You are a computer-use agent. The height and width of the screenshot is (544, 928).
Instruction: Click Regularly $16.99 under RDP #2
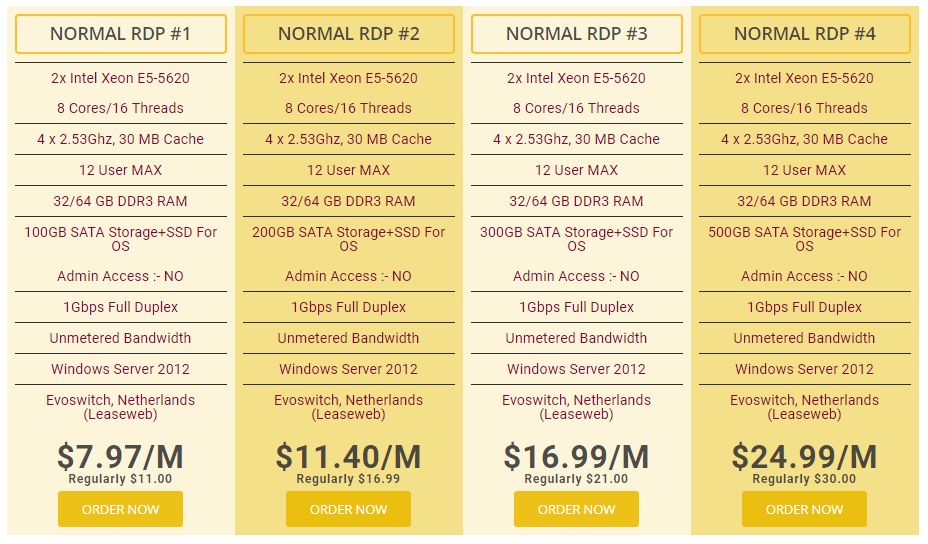pos(348,479)
